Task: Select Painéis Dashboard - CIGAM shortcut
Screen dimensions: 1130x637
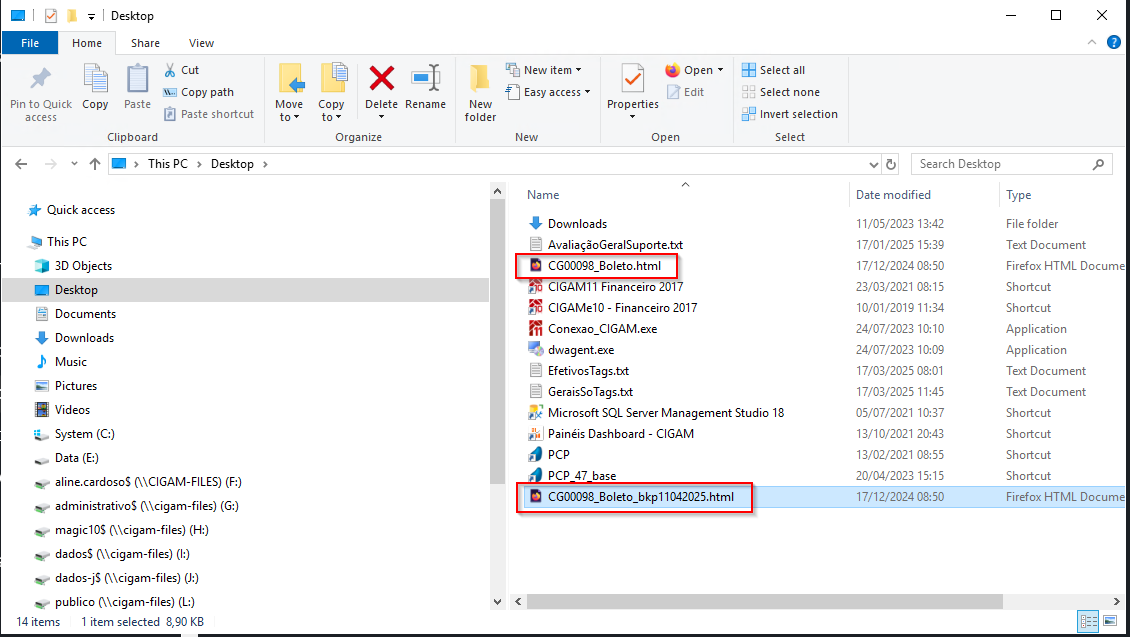Action: (620, 434)
